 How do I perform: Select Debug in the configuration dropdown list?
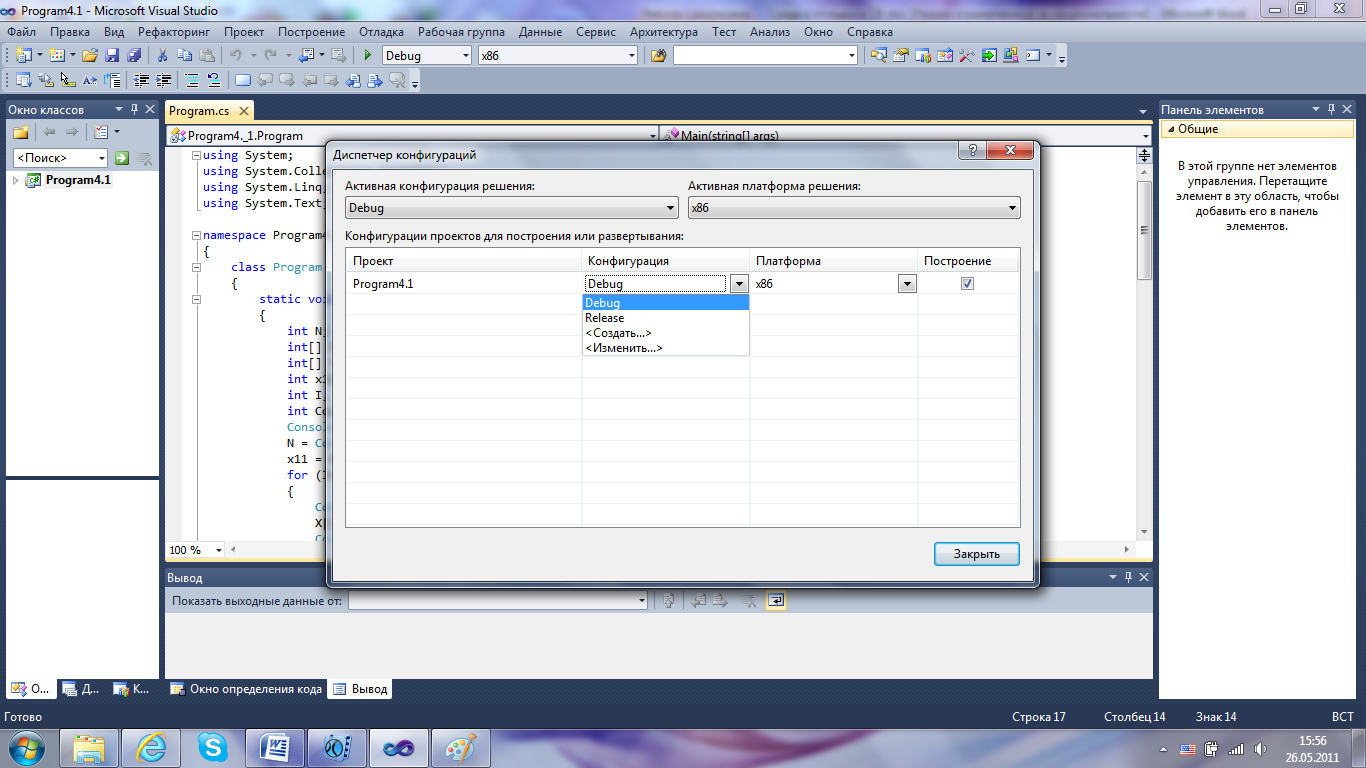[x=666, y=303]
